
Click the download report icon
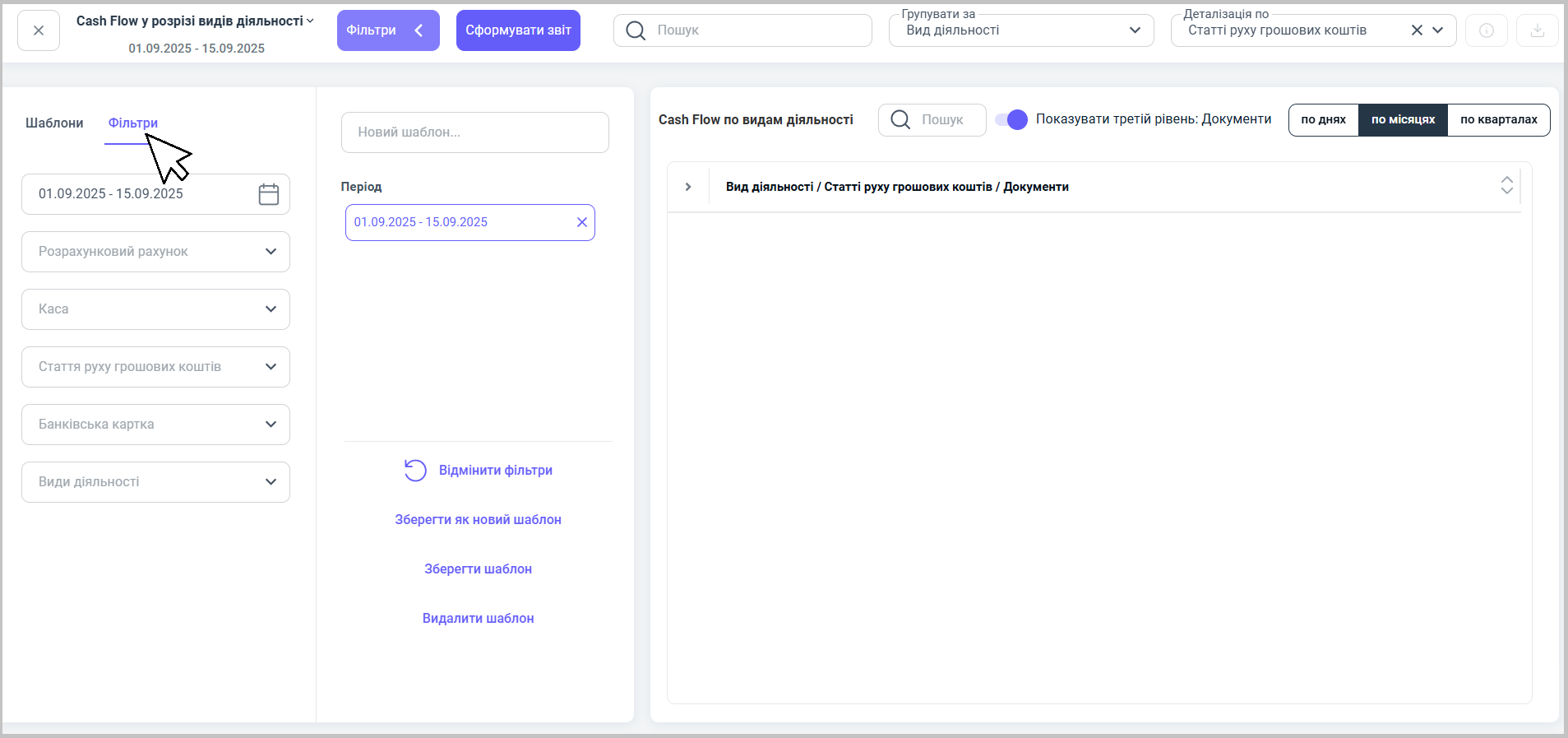pos(1537,30)
